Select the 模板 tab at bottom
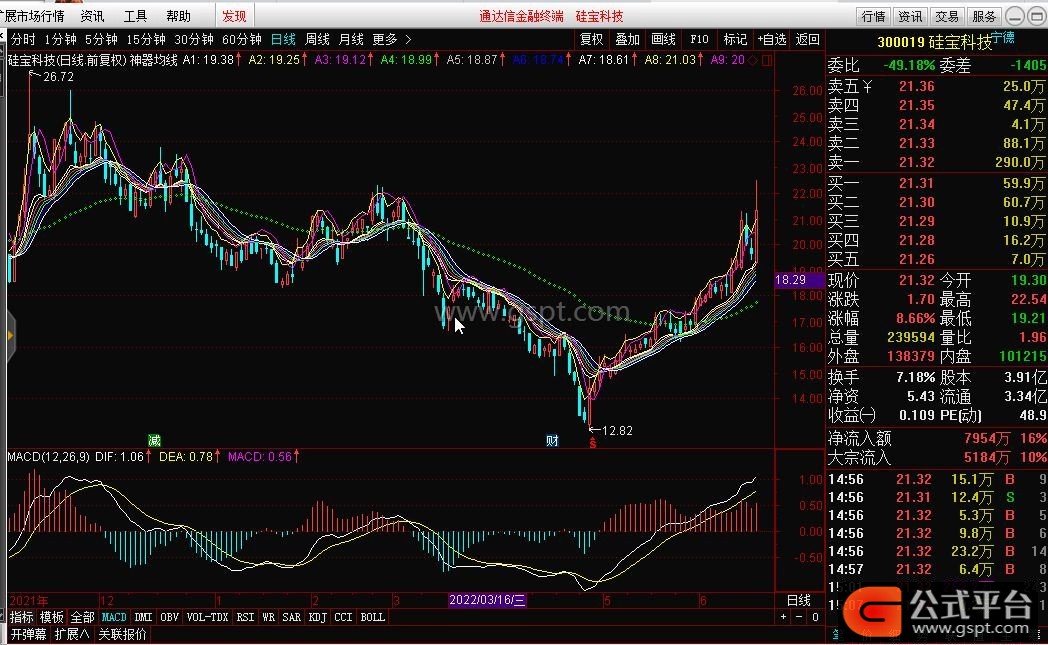1048x645 pixels. tap(51, 617)
